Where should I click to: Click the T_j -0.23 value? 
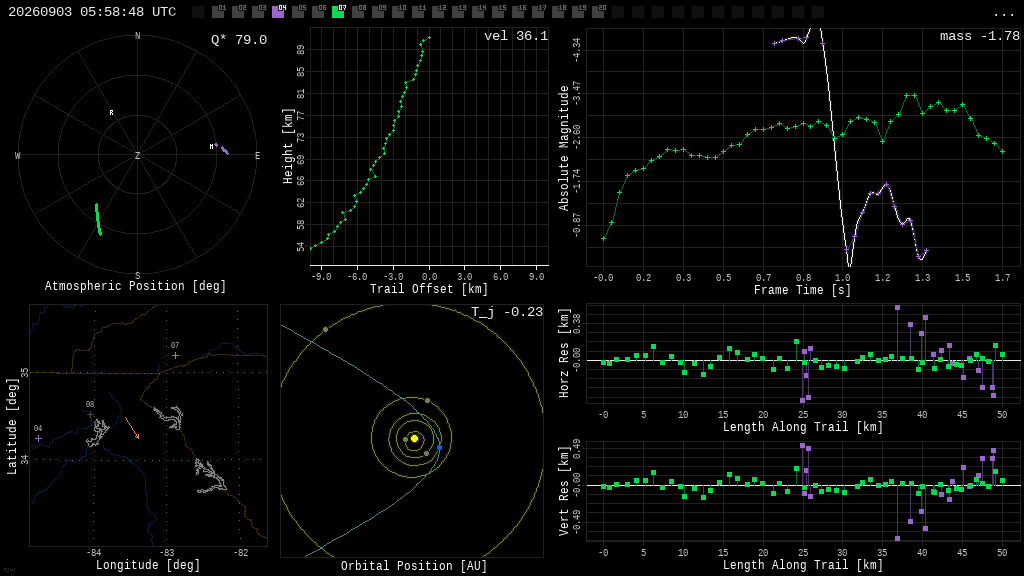pyautogui.click(x=507, y=312)
